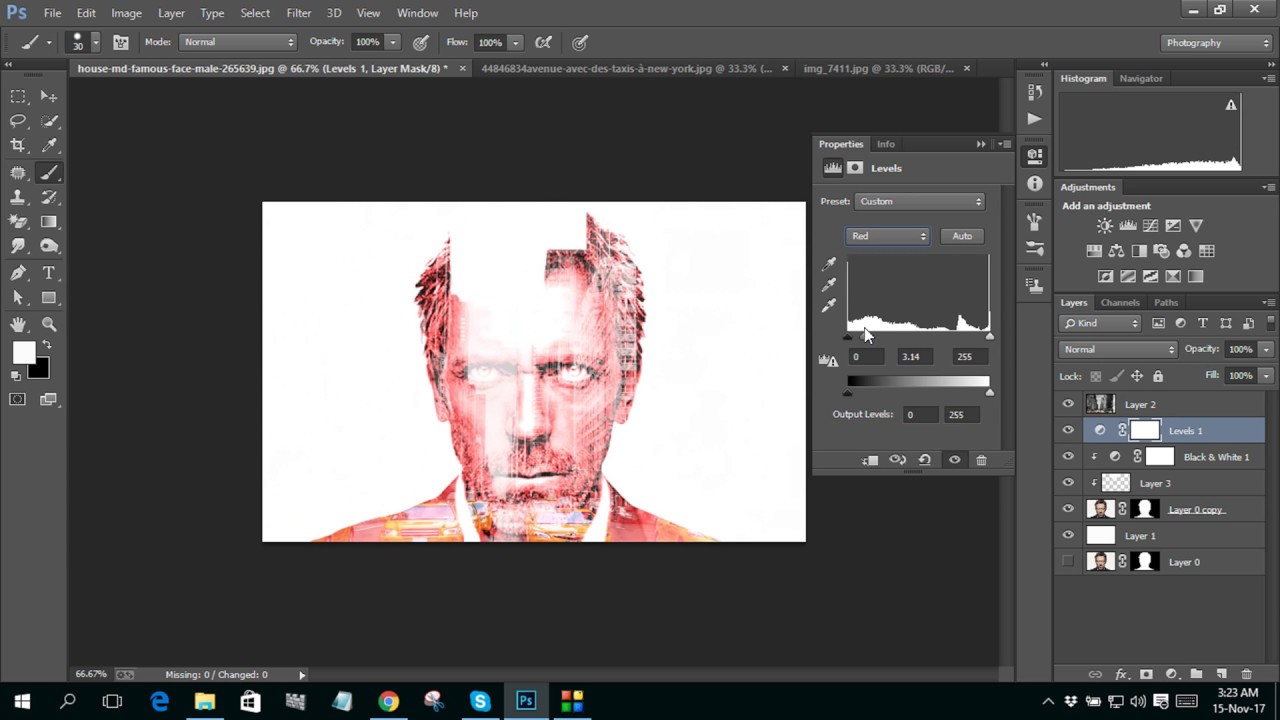Open the Photography workspace switcher
1280x720 pixels.
tap(1216, 43)
